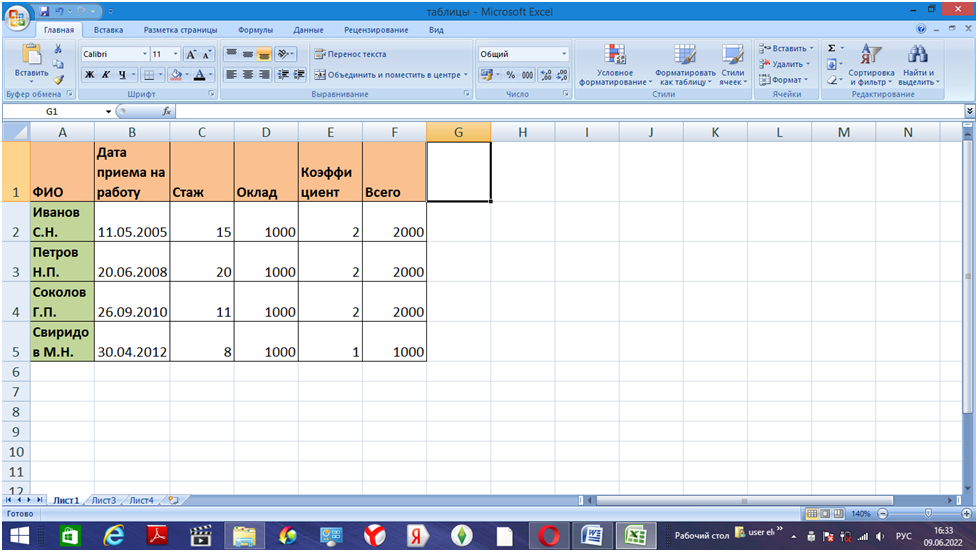Click the AutoSum sigma icon
Viewport: 978px width, 552px height.
point(831,48)
